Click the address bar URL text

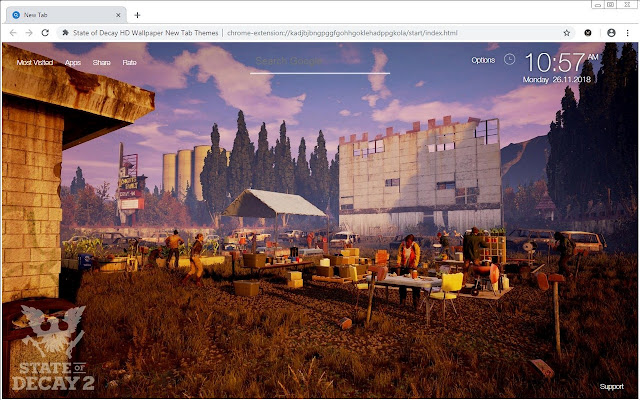click(342, 33)
